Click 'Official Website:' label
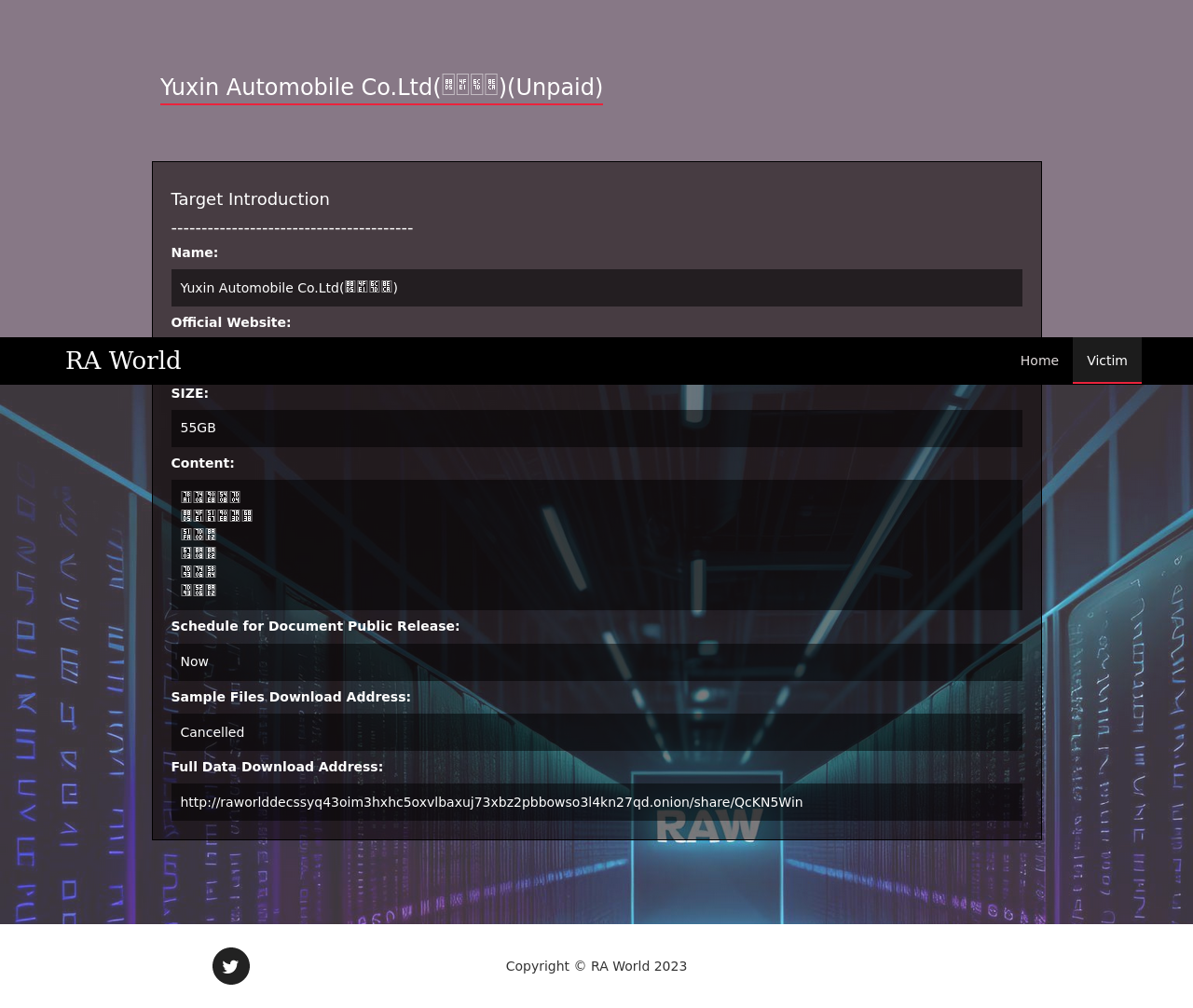 click(231, 322)
